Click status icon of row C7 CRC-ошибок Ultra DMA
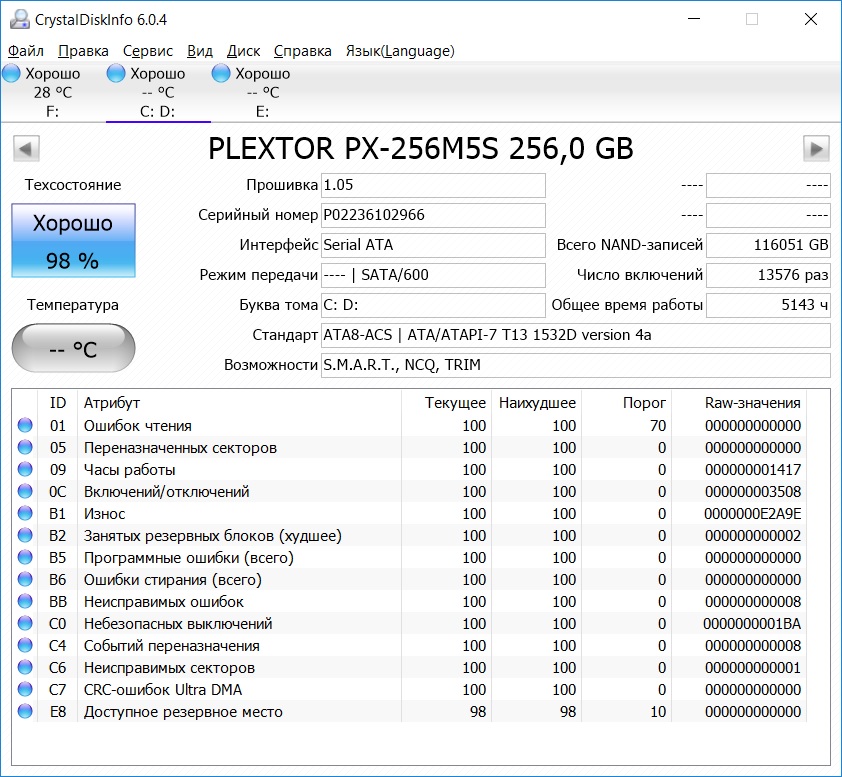The width and height of the screenshot is (842, 777). tap(25, 689)
